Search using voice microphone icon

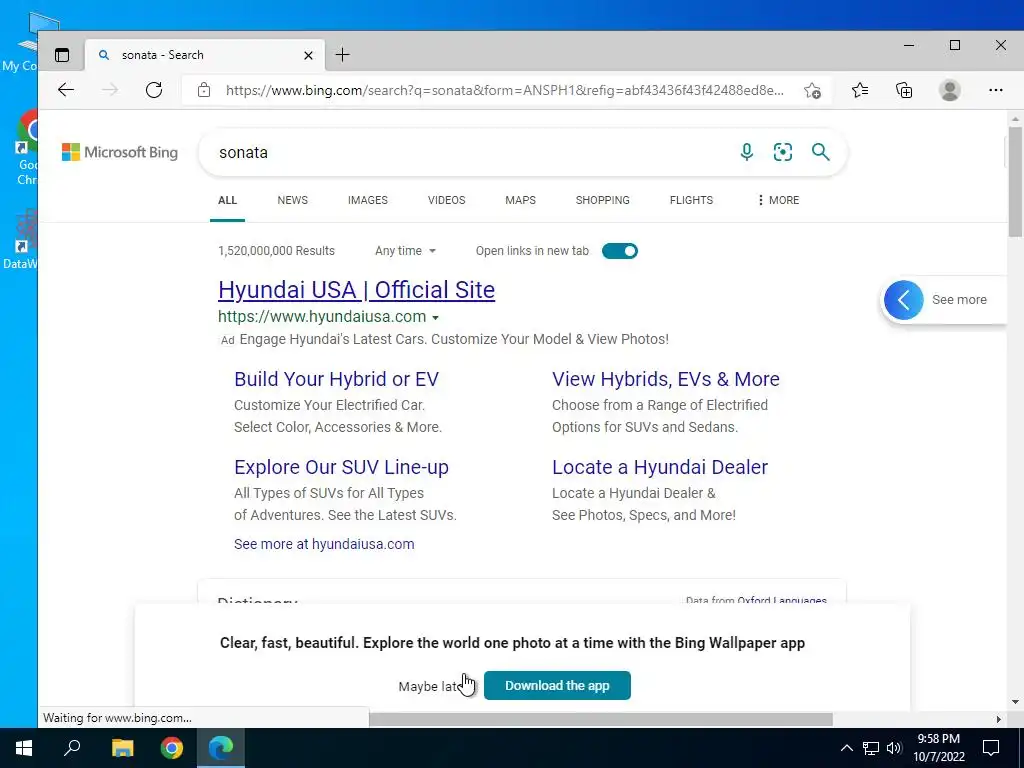pos(746,152)
